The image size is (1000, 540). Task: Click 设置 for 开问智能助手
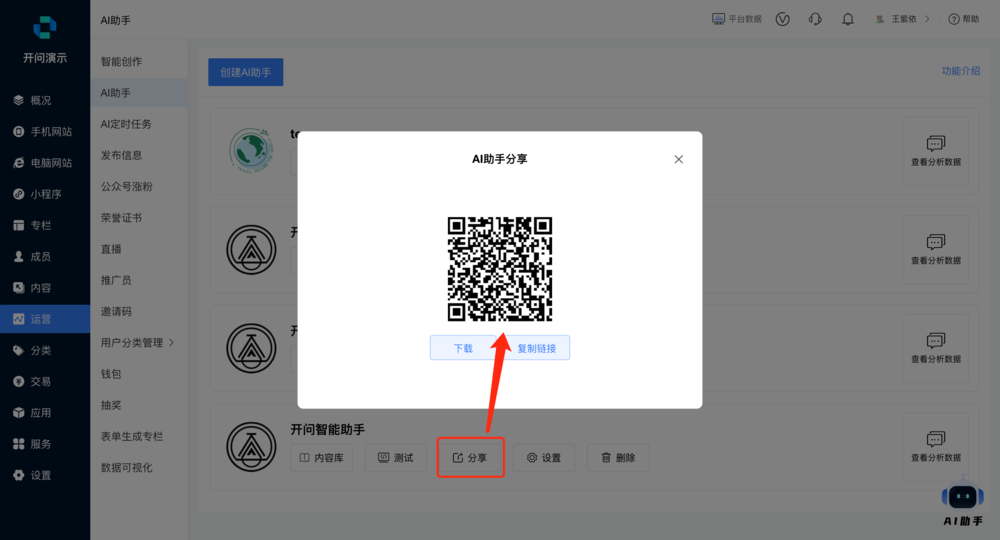coord(544,458)
